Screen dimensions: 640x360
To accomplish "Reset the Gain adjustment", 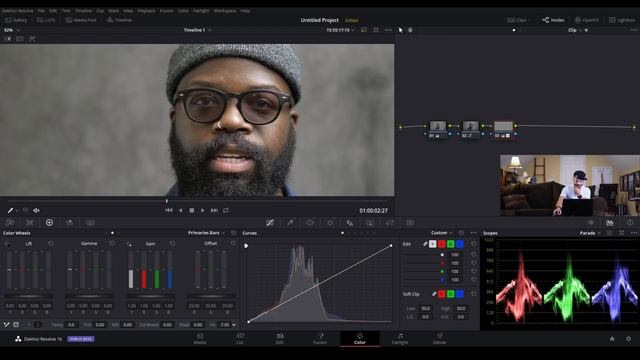I will pos(173,243).
